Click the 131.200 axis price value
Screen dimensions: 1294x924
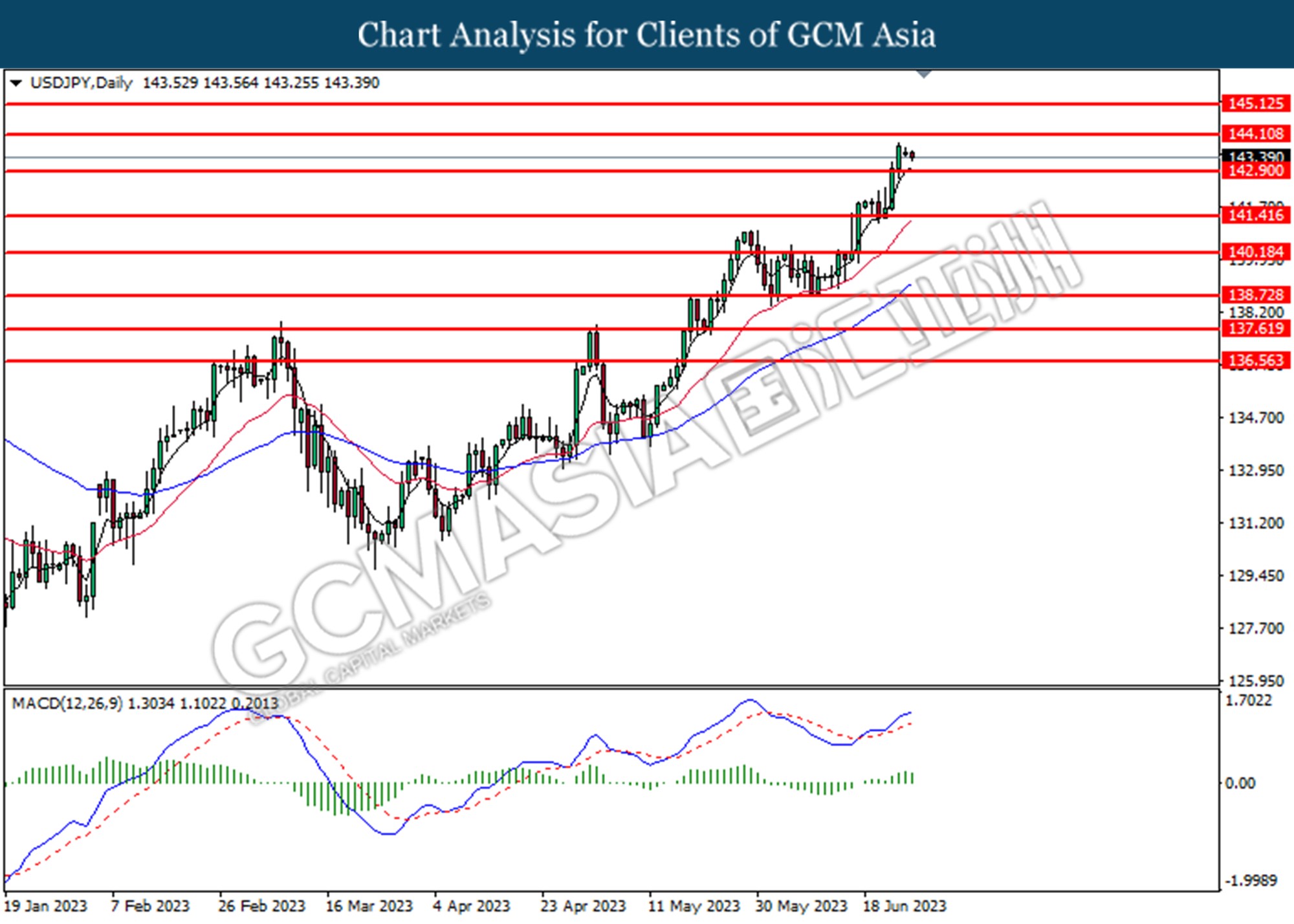coord(1255,523)
